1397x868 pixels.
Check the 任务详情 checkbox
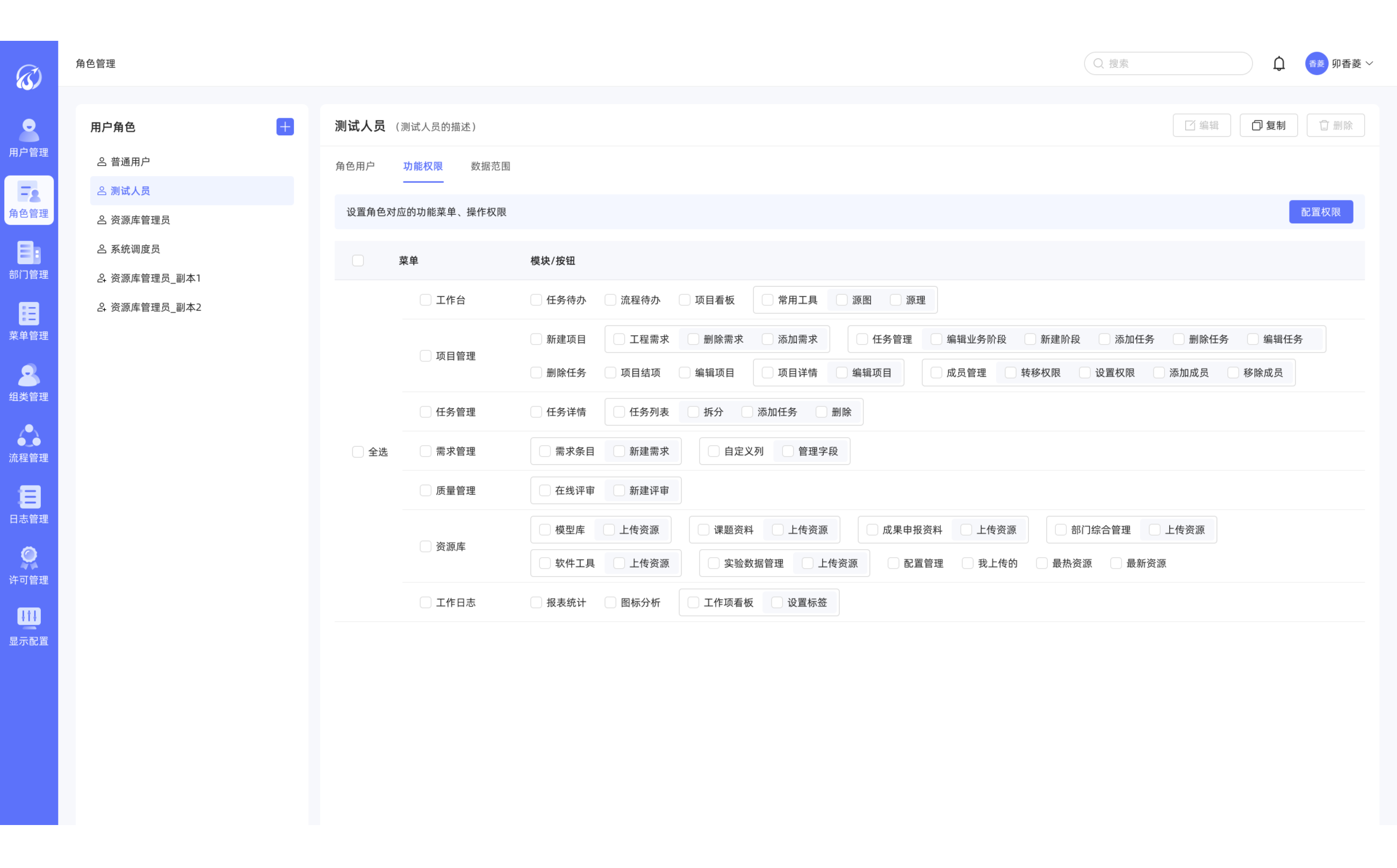[x=536, y=411]
